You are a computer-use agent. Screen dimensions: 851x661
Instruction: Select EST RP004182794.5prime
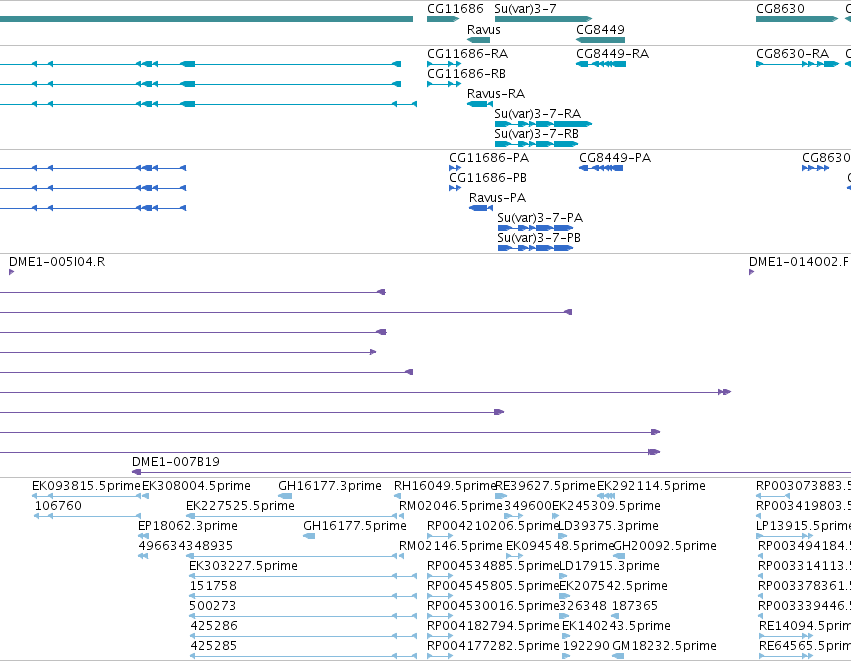[x=493, y=626]
